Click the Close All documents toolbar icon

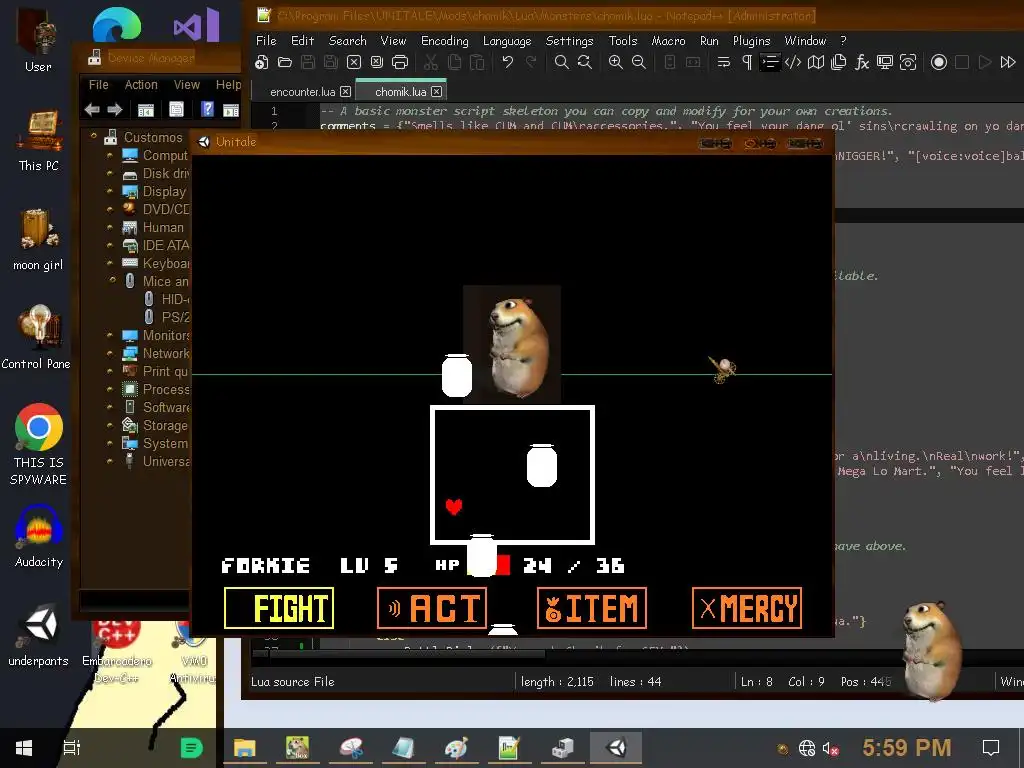377,62
